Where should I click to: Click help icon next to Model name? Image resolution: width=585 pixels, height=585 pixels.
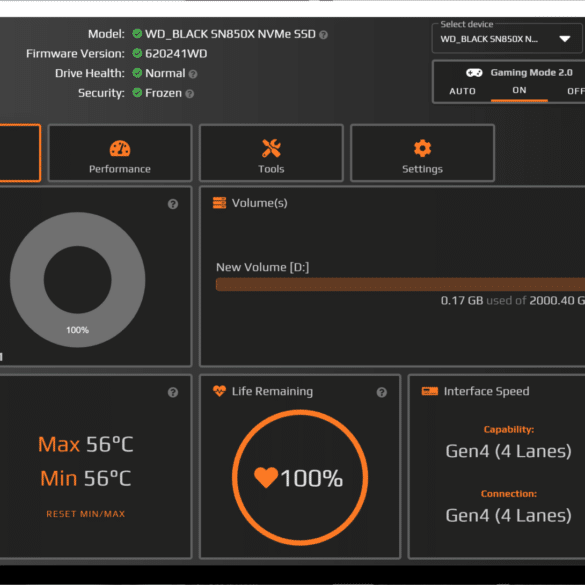[x=323, y=35]
